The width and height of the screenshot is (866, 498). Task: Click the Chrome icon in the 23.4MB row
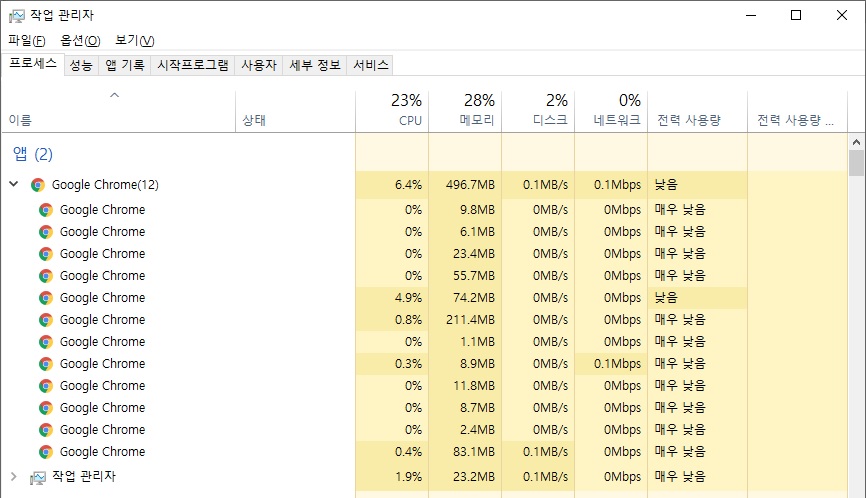point(46,254)
